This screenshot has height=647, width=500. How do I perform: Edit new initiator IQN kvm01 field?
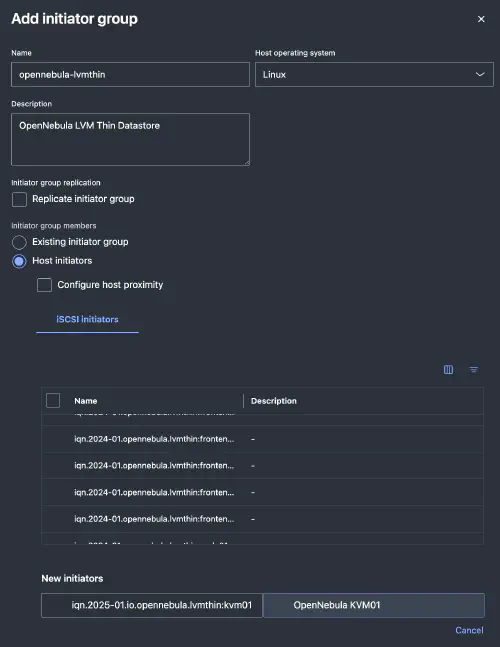152,605
